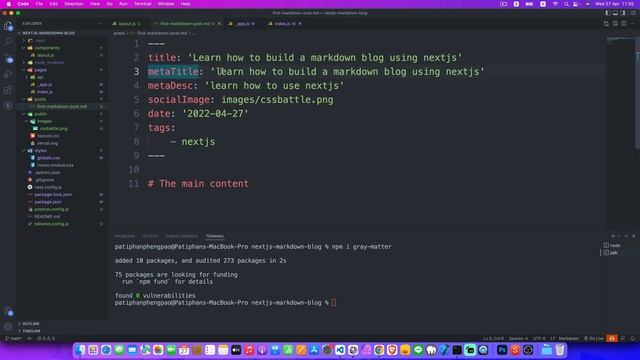The height and width of the screenshot is (360, 640).
Task: Open Spotlight search in the menu bar
Action: 567,4
